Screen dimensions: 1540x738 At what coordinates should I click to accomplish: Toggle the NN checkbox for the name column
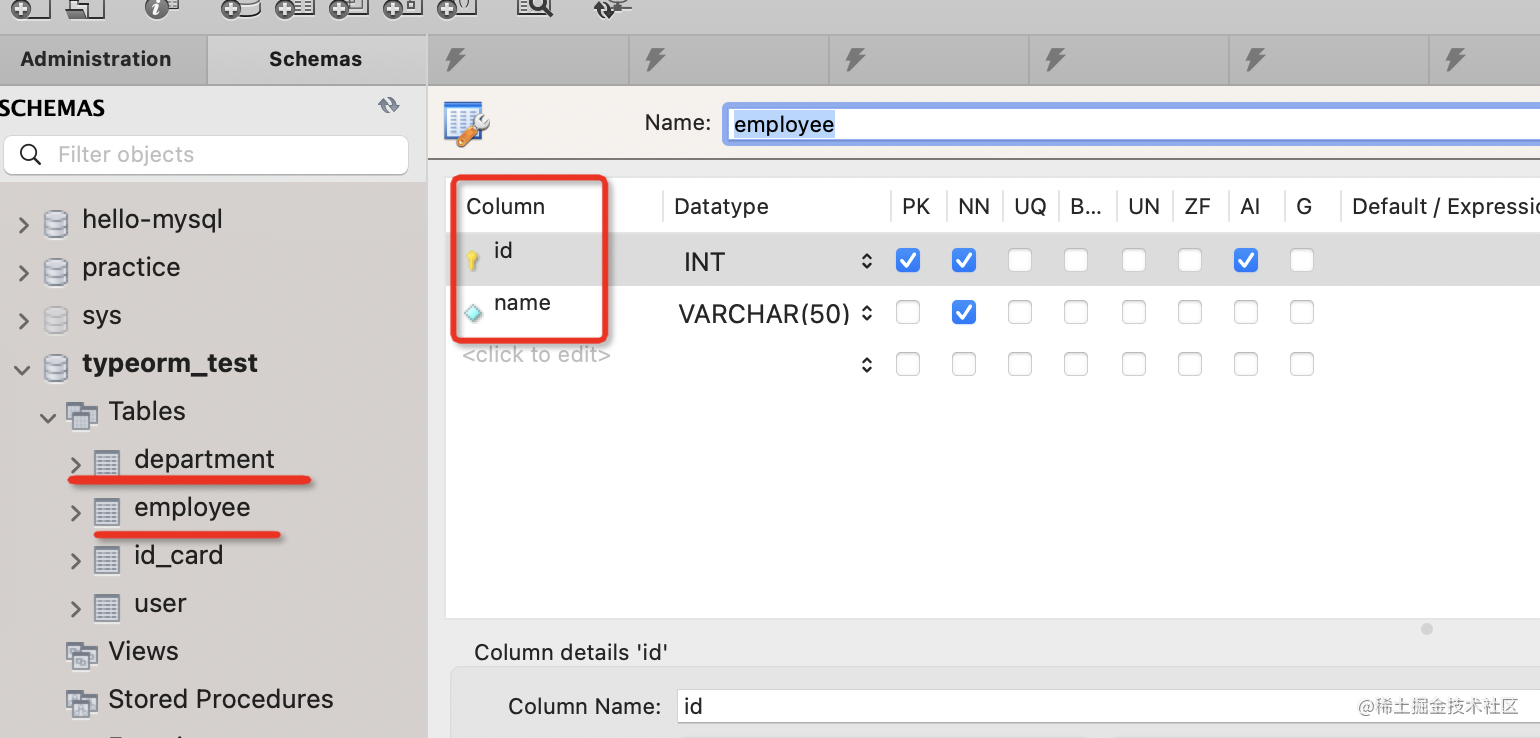[964, 313]
